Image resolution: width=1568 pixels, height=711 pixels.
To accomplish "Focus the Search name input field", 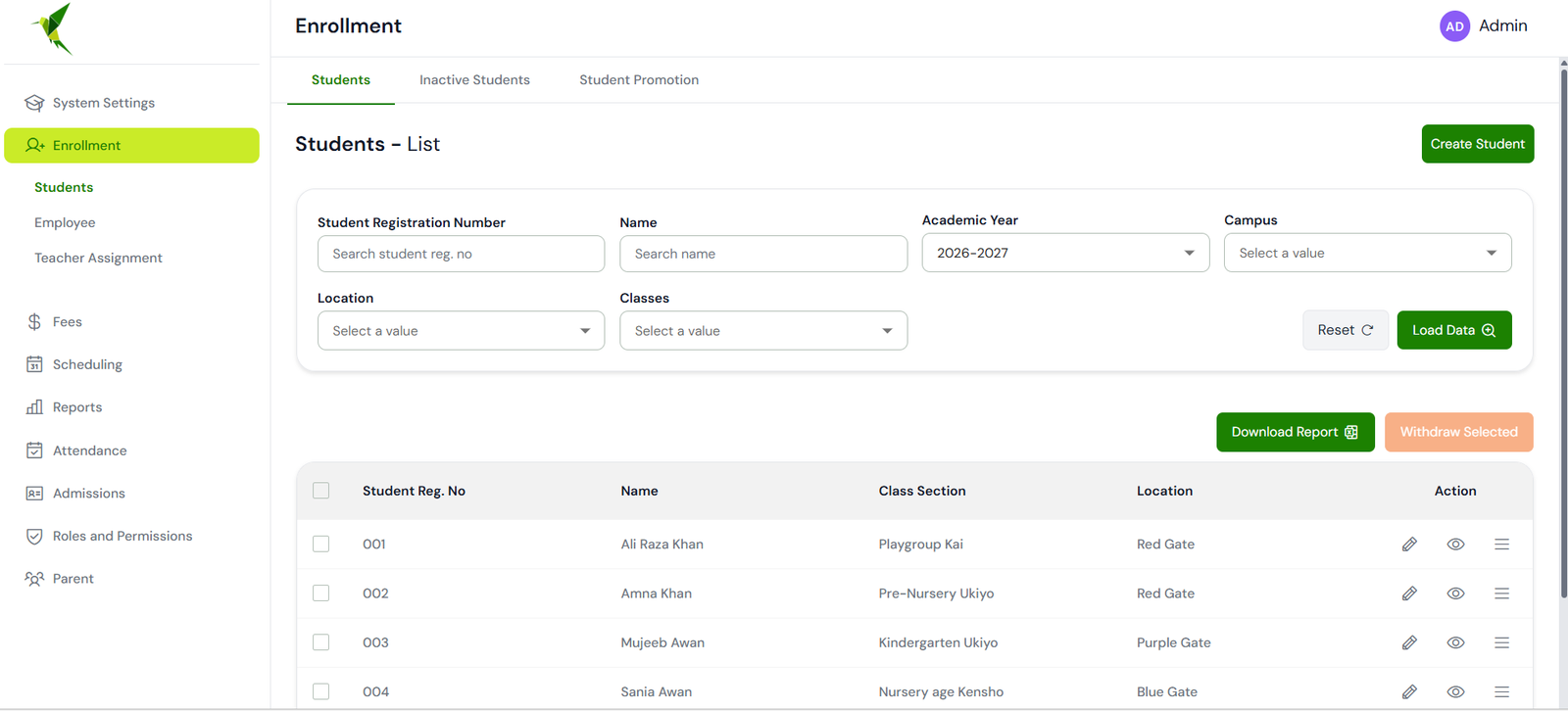I will (763, 254).
